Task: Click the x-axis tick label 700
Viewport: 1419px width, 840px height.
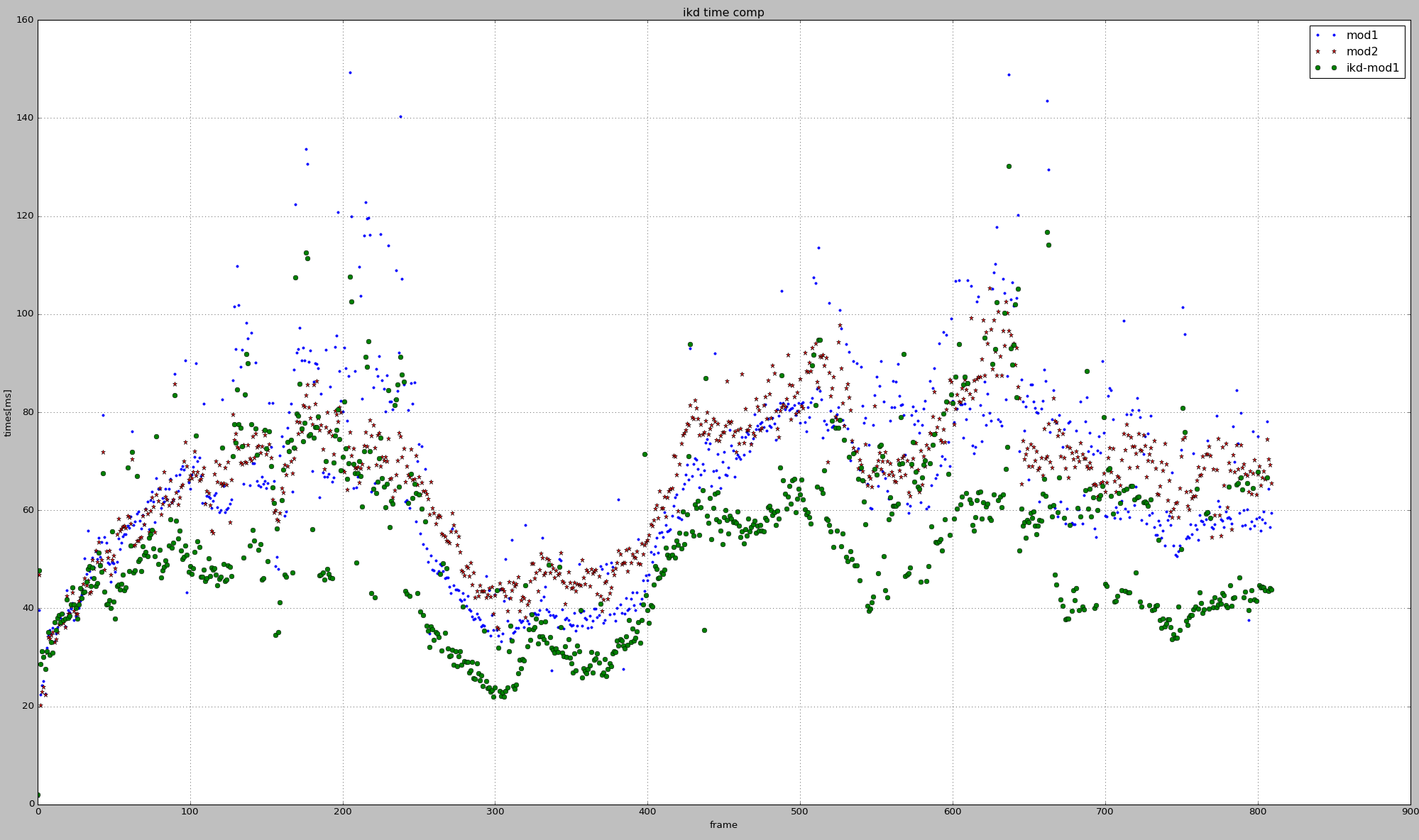Action: 1105,812
